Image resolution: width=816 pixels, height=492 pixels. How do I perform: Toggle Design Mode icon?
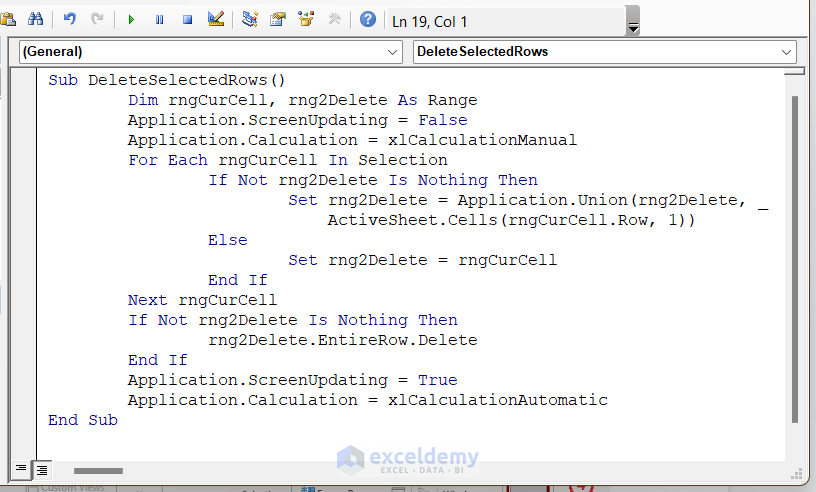(215, 20)
